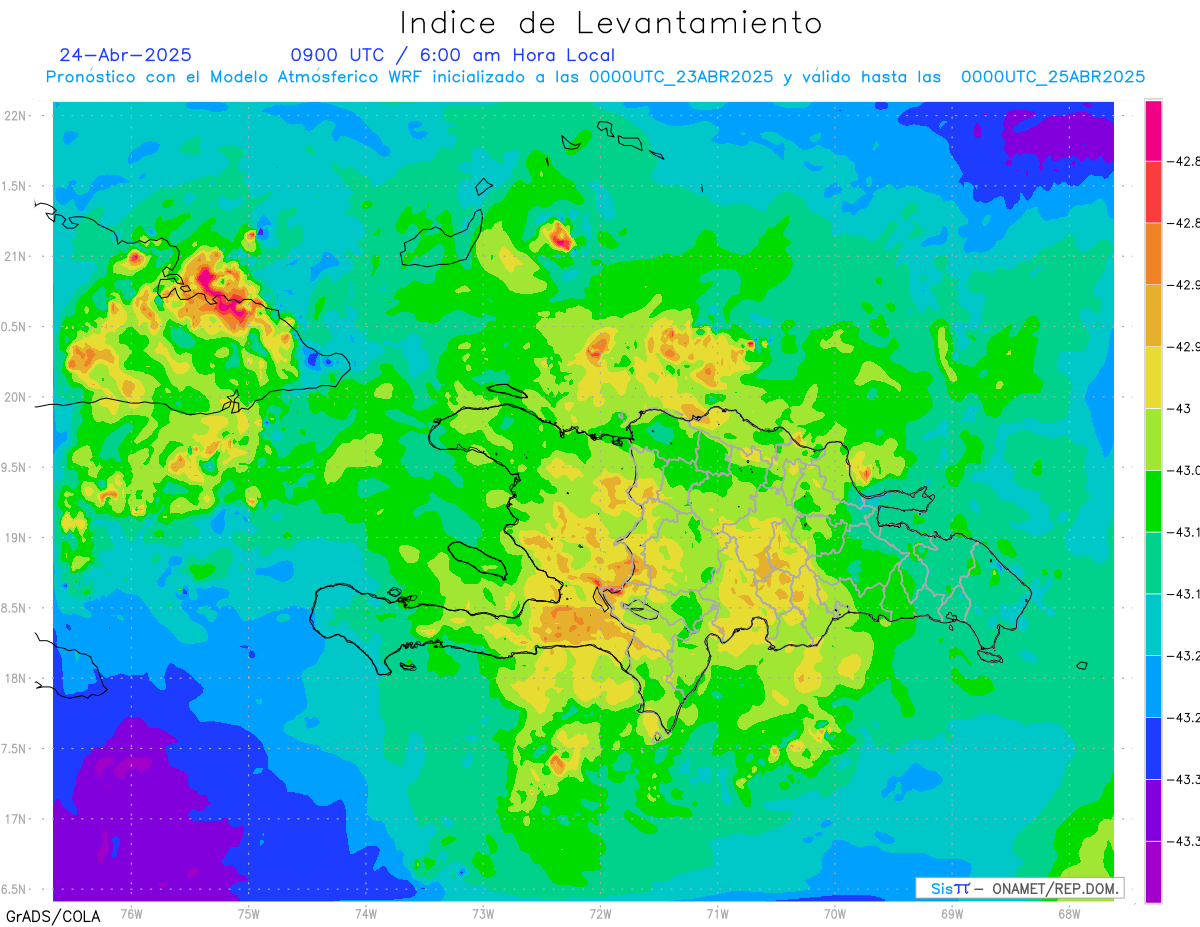The width and height of the screenshot is (1200, 927).
Task: Click the "18N" latitude label
Action: [x=17, y=678]
